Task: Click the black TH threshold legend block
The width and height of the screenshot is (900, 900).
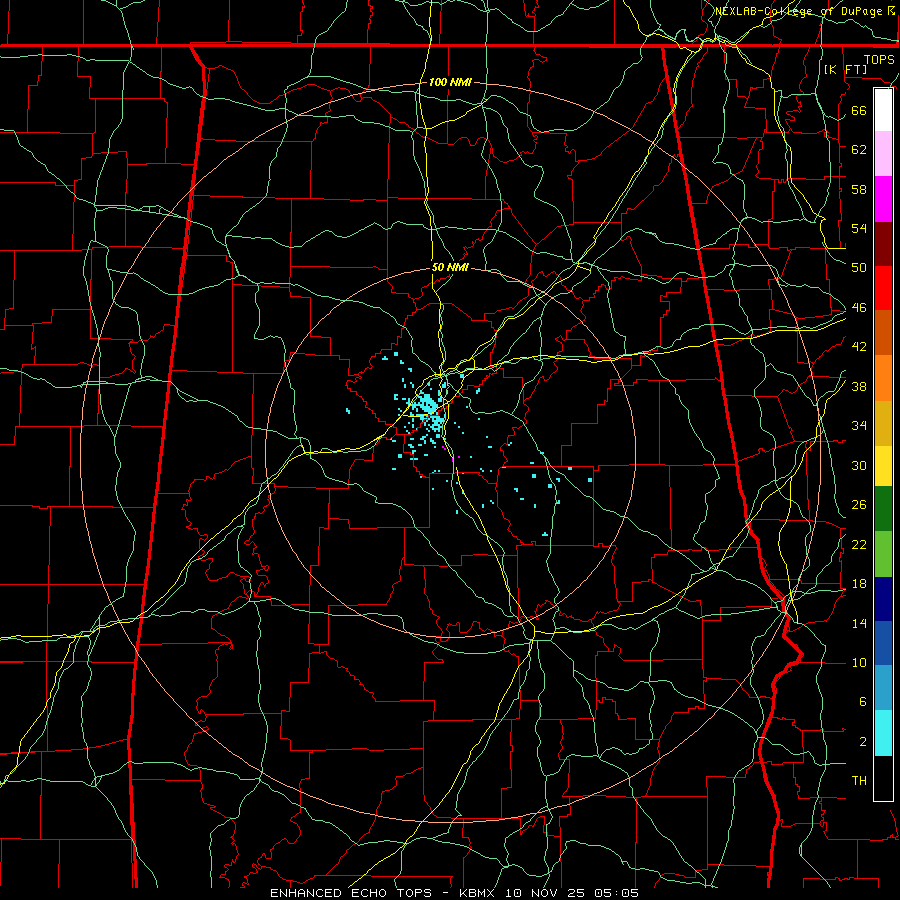Action: [x=883, y=778]
